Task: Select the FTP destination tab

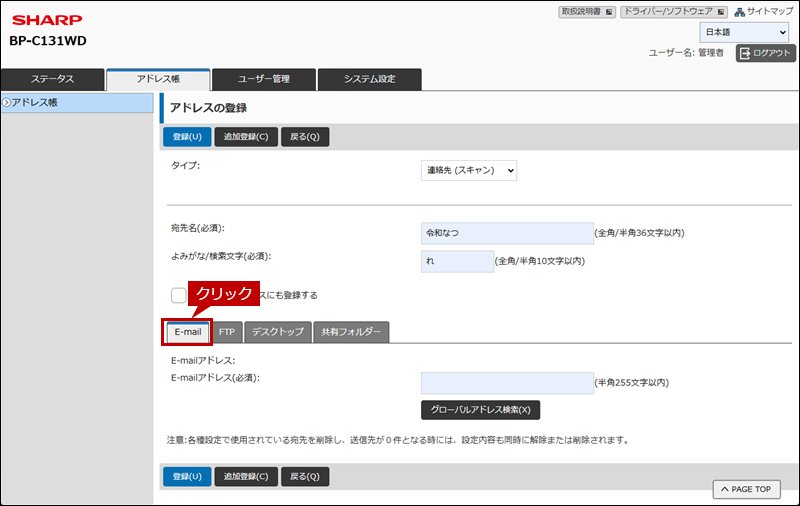Action: [x=226, y=332]
